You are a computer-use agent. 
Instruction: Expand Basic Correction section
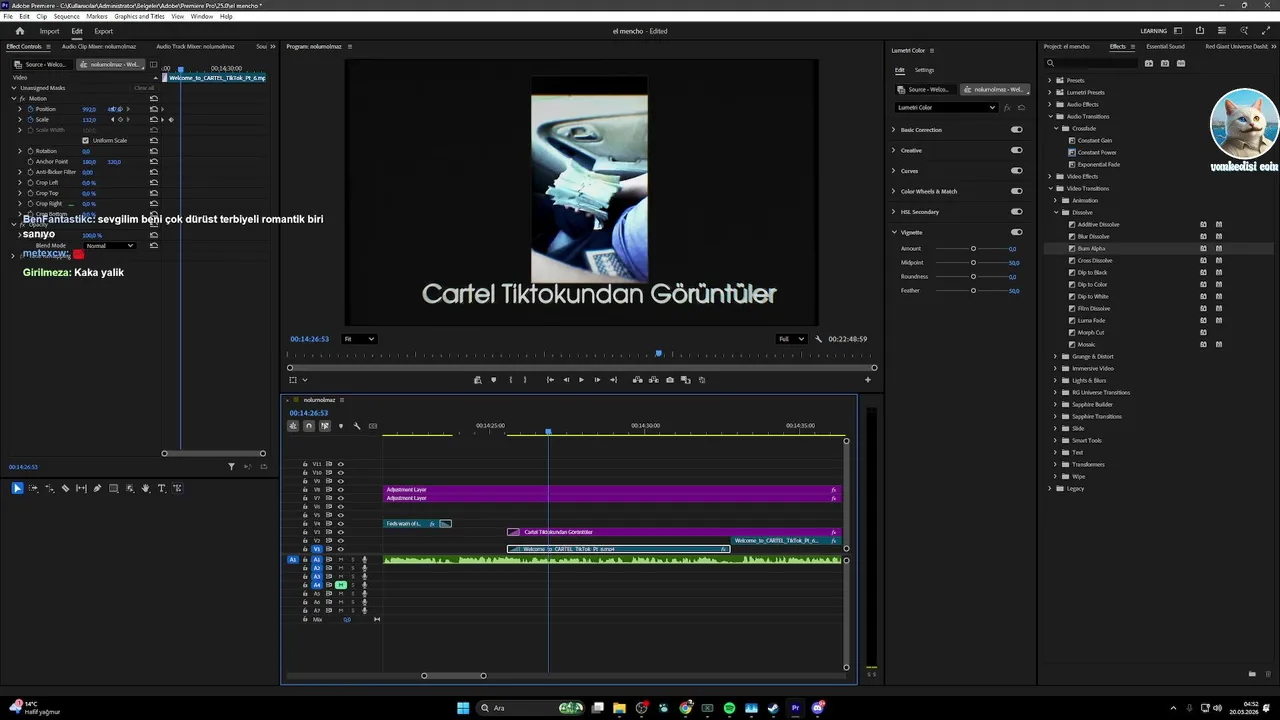point(894,130)
